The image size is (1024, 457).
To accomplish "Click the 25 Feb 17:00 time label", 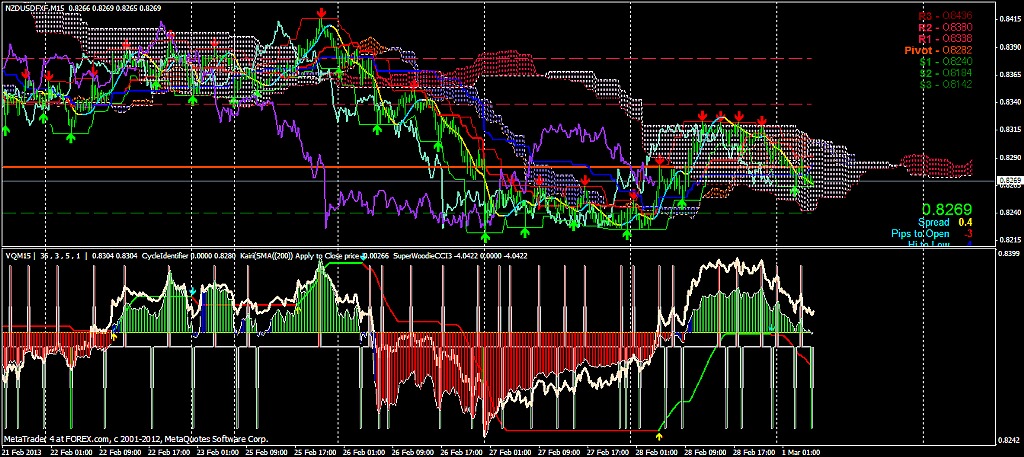I will [x=317, y=451].
